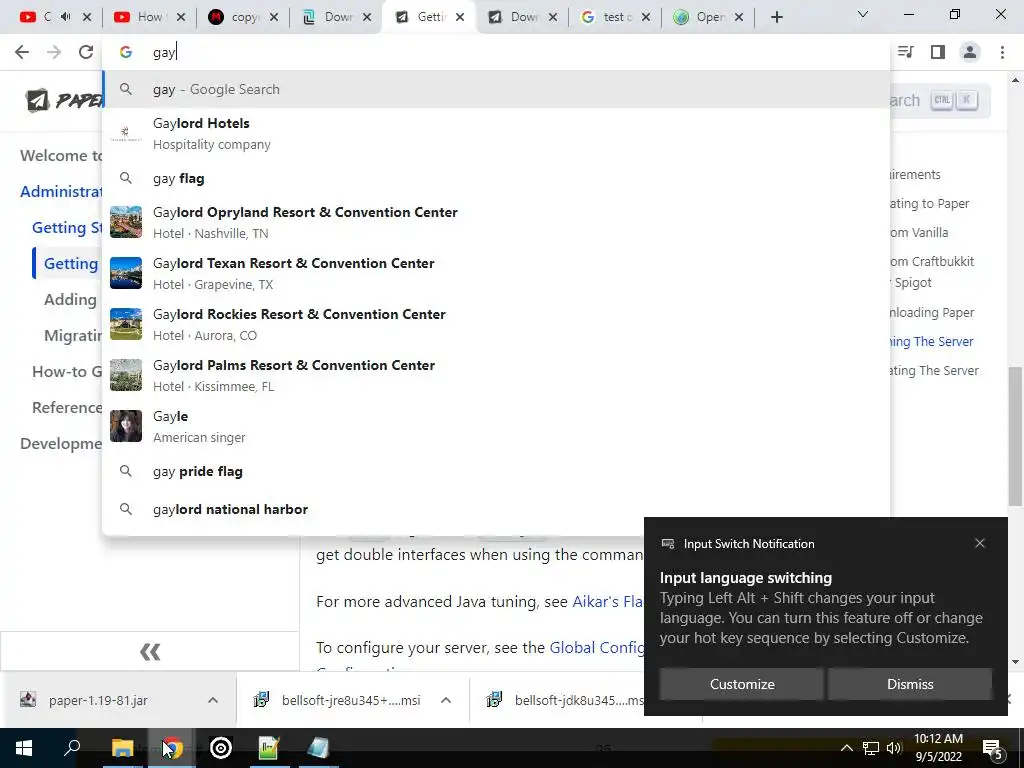Choose Gaylord Rockies Resort suggestion

point(496,325)
